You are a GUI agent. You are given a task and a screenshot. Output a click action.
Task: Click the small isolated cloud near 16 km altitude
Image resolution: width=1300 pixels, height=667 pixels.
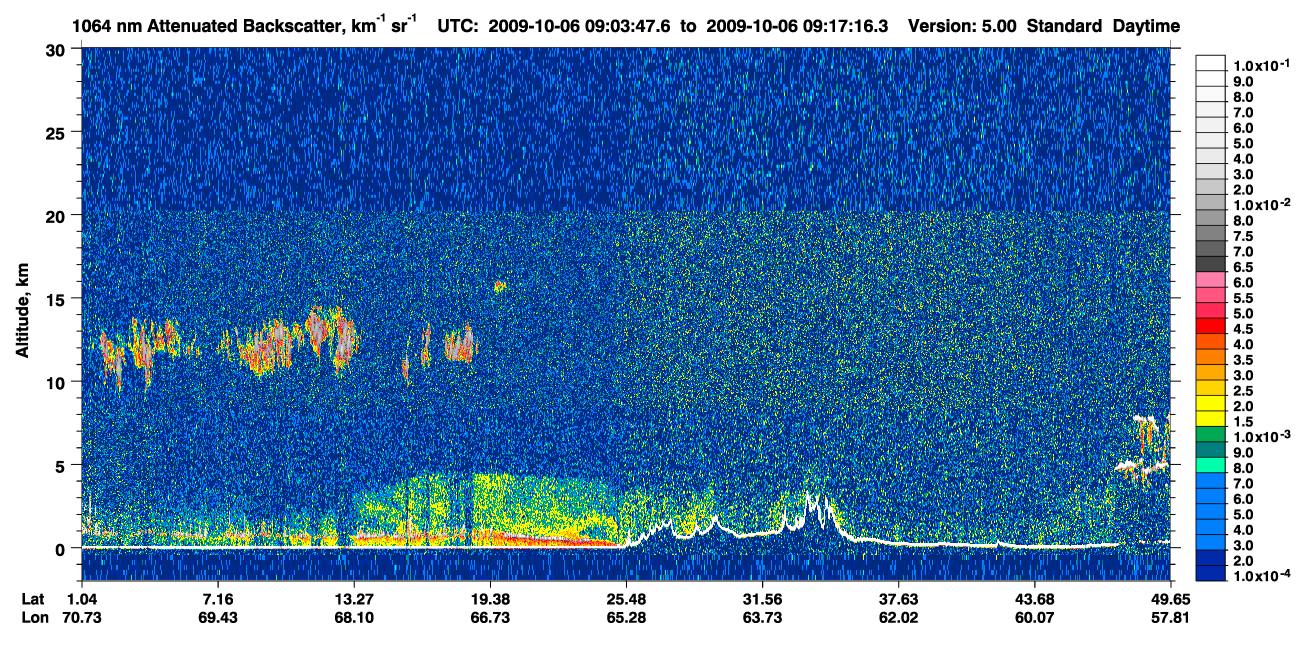click(x=499, y=286)
